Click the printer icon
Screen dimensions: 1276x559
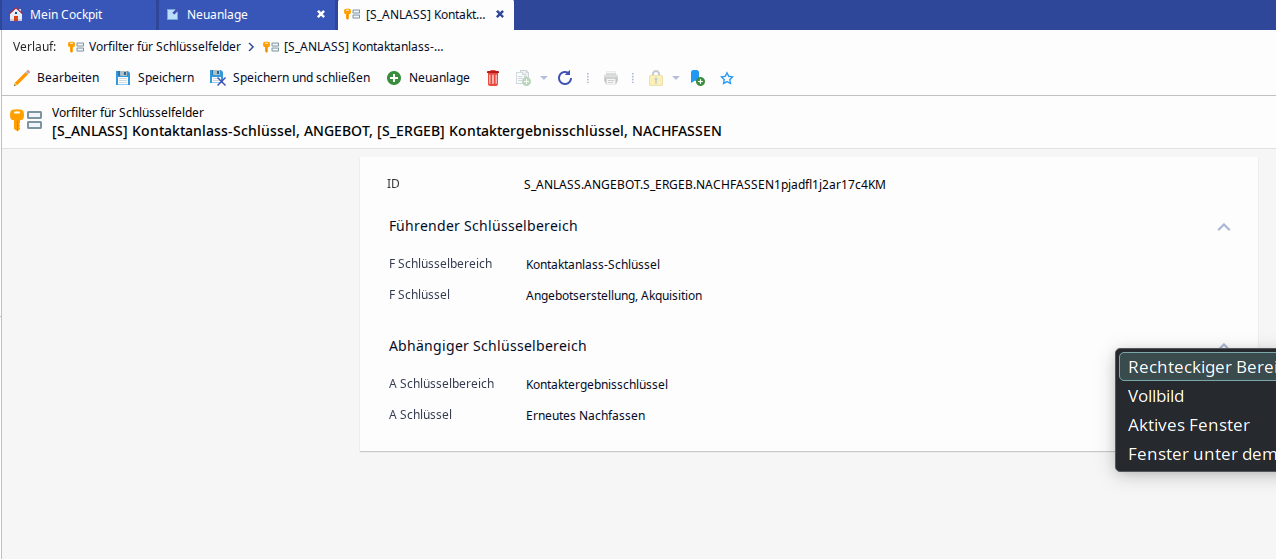[x=611, y=78]
